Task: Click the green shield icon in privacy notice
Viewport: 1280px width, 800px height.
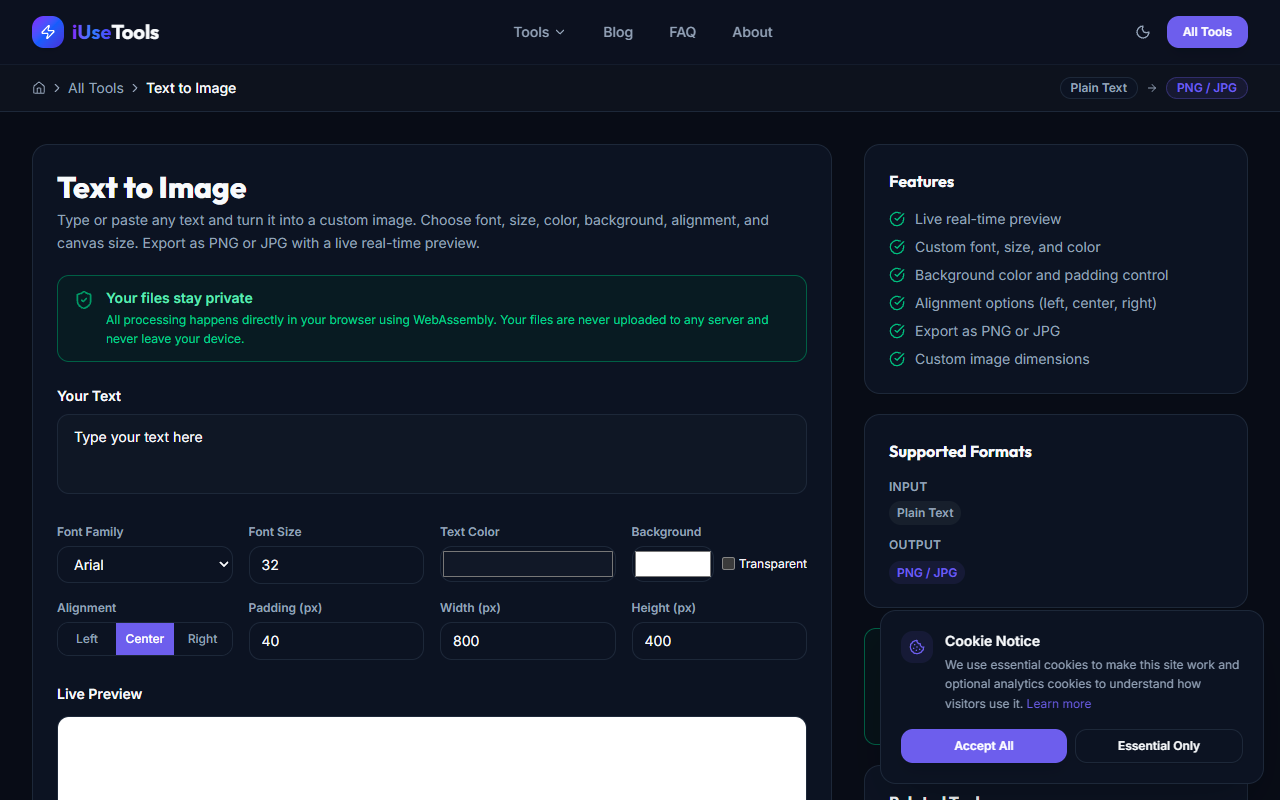Action: click(83, 299)
